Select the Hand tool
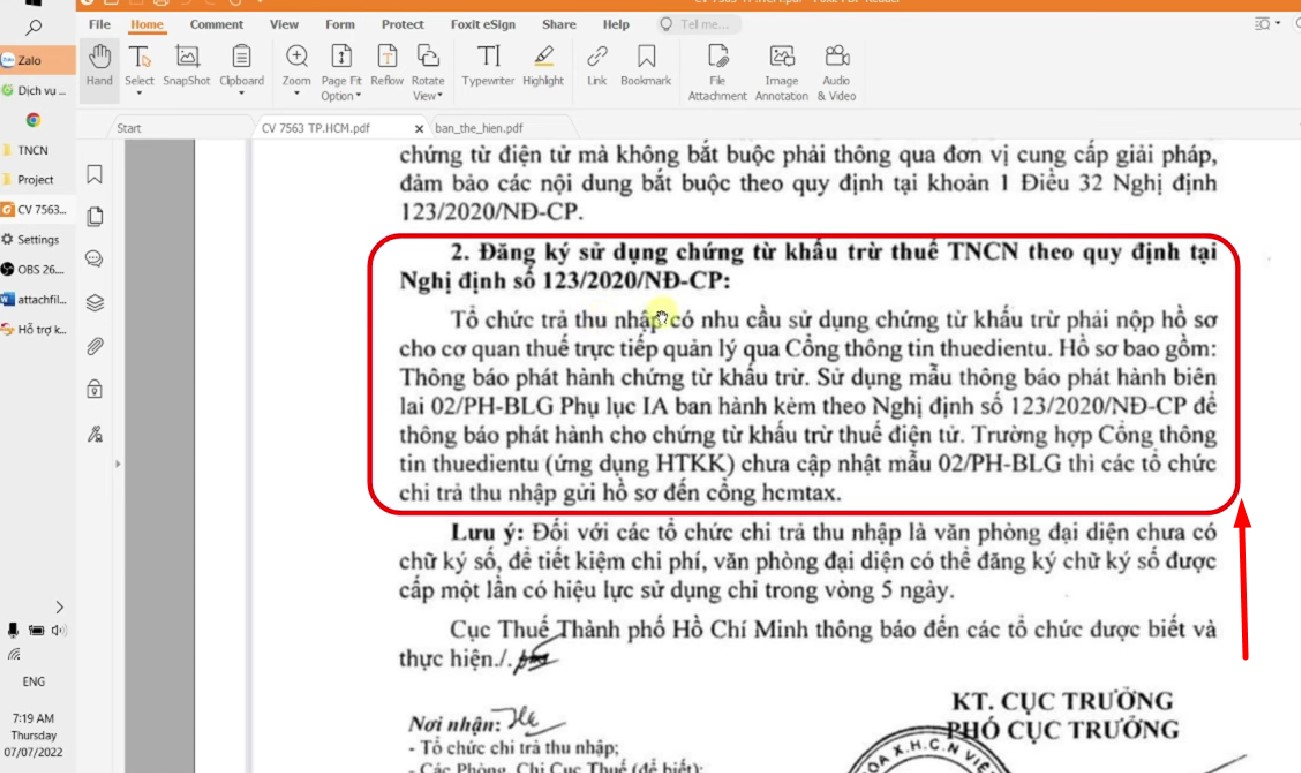 [x=99, y=64]
